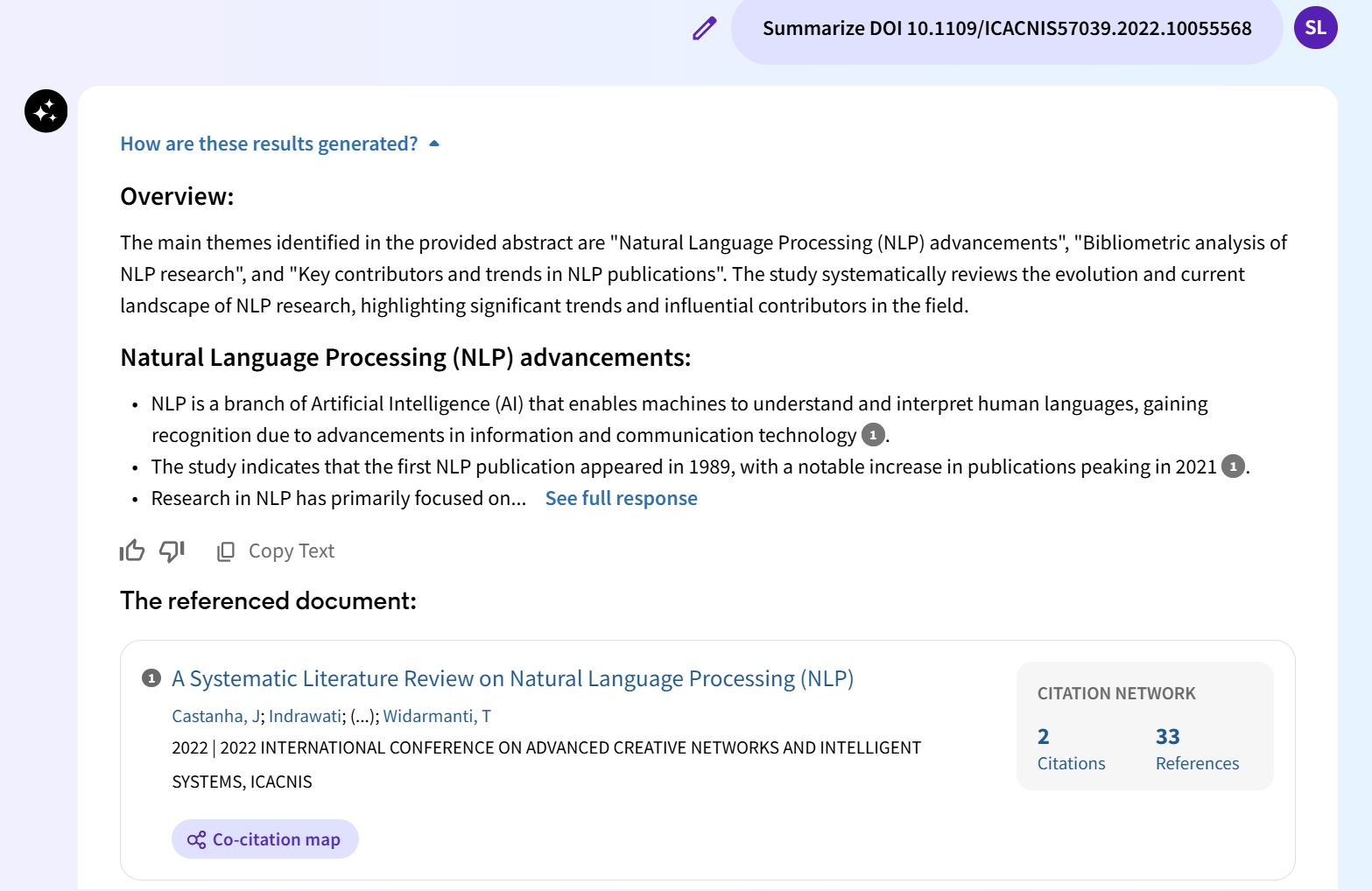Open author Castanha, J profile
Image resolution: width=1372 pixels, height=891 pixels.
coord(215,716)
